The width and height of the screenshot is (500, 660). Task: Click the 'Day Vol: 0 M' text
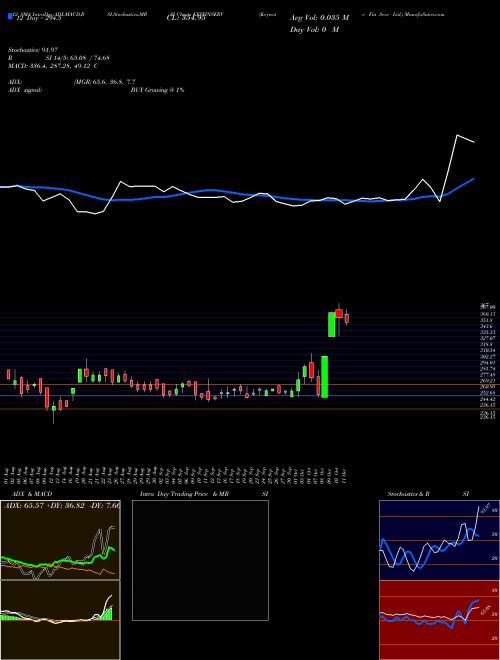[314, 30]
